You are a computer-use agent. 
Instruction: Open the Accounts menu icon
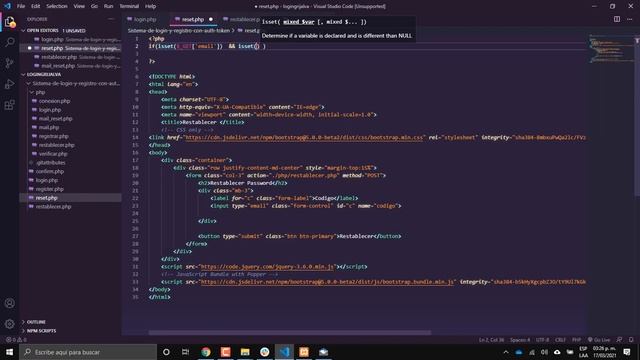10,303
